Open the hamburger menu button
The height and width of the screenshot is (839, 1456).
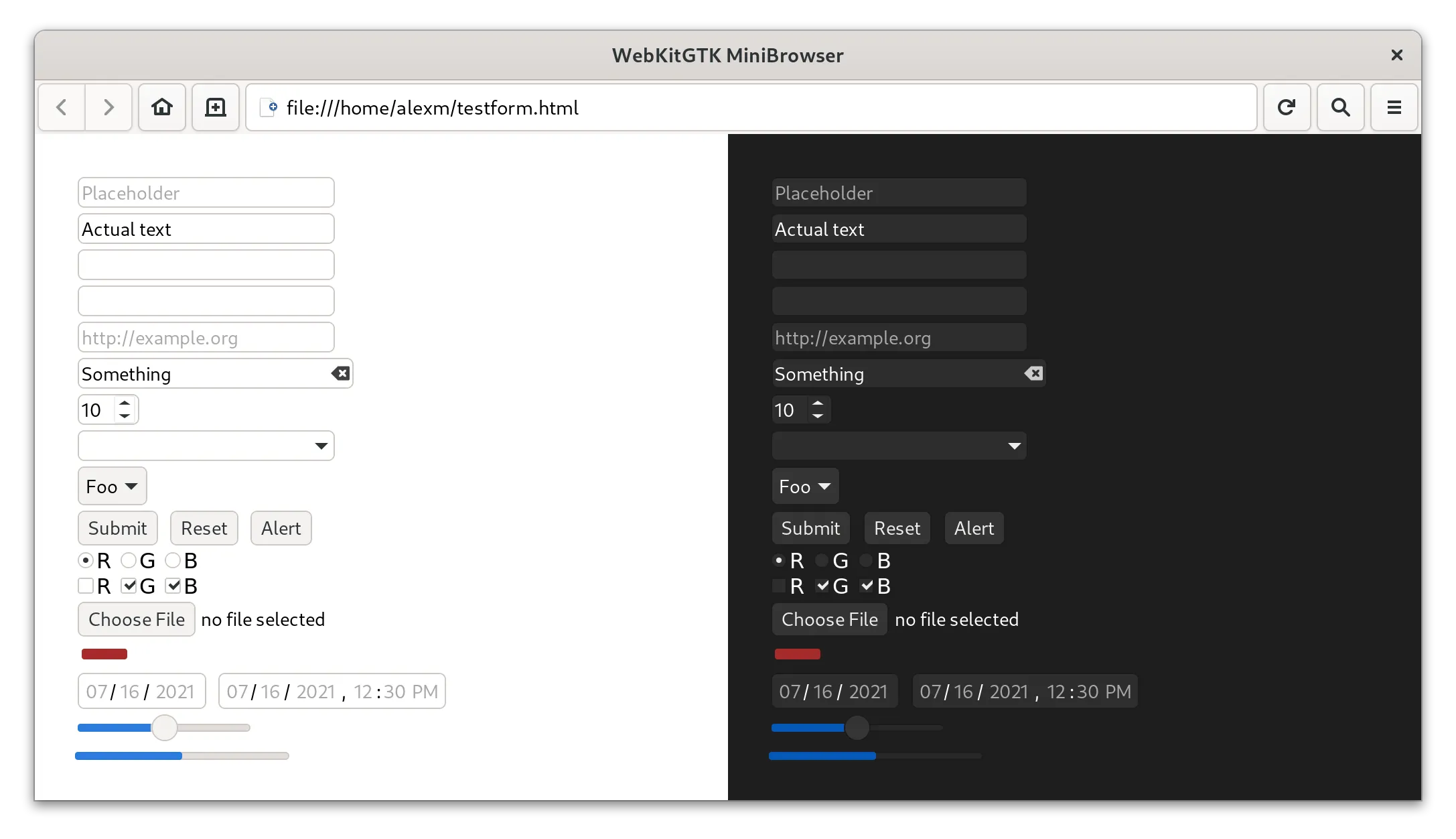(x=1394, y=107)
